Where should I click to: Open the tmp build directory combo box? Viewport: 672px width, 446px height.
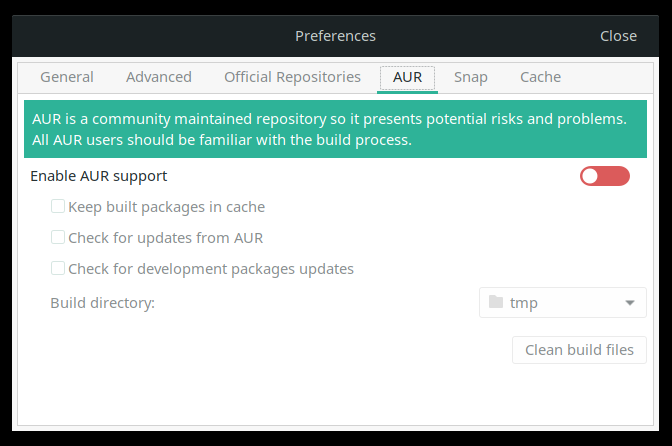pyautogui.click(x=563, y=302)
